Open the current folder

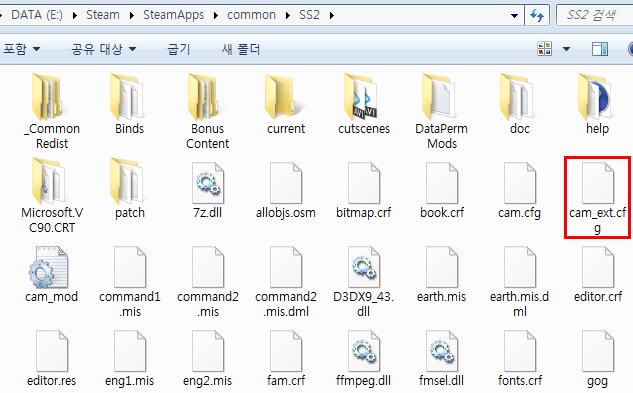click(285, 104)
